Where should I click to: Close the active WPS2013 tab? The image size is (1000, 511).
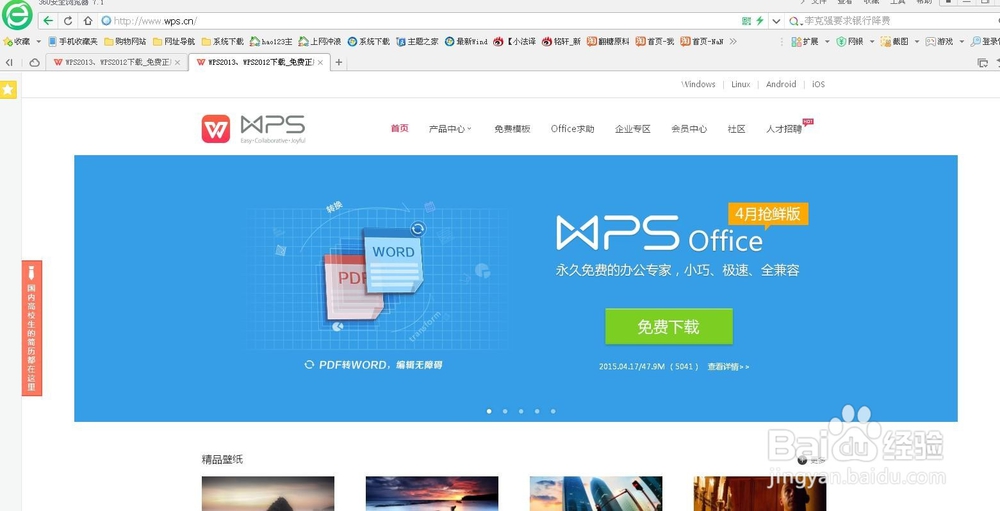(x=320, y=63)
